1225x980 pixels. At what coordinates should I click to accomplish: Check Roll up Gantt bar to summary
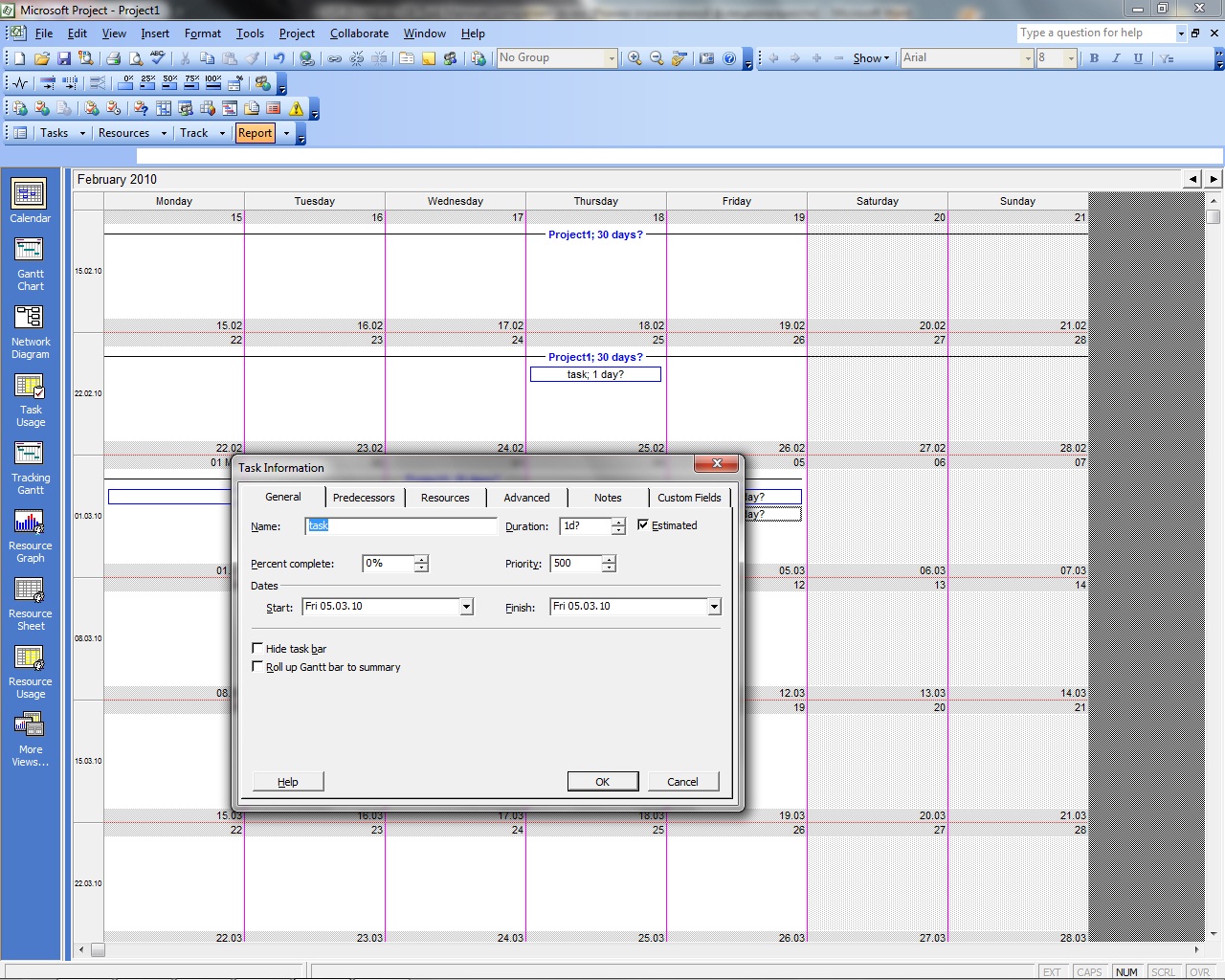257,666
